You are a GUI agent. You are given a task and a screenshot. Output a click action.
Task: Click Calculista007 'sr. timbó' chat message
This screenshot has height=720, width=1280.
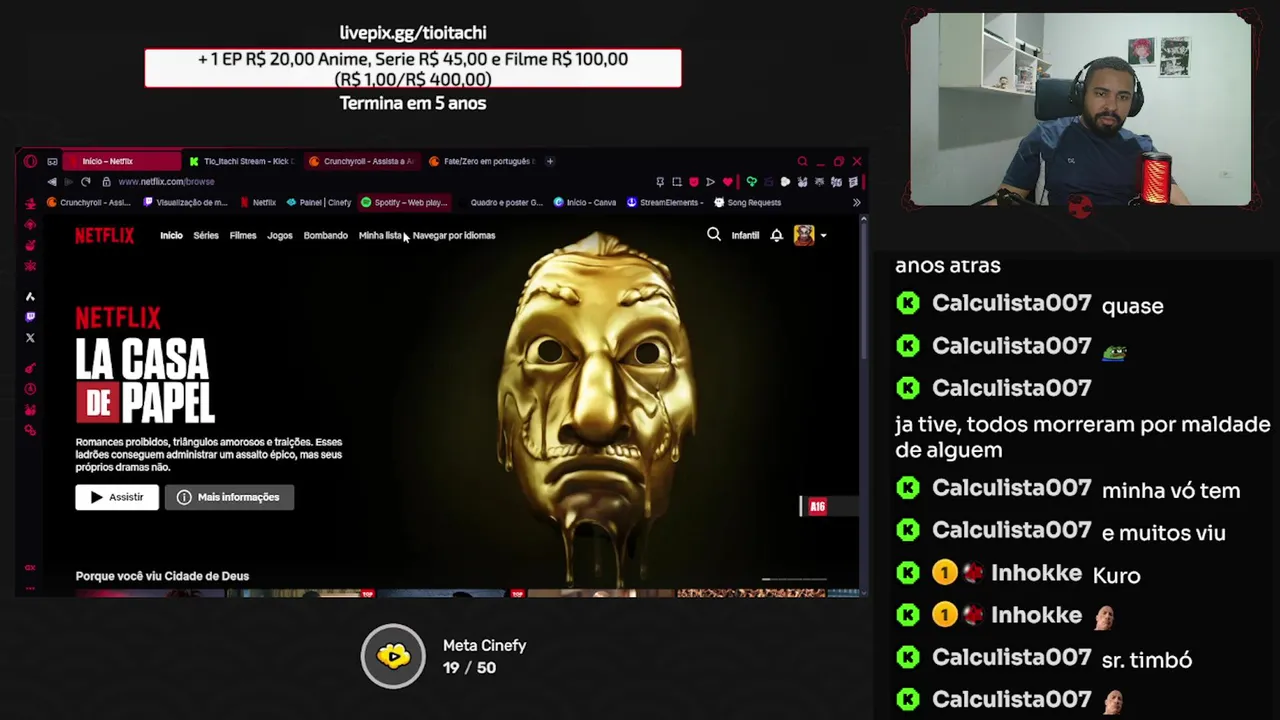coord(1147,660)
